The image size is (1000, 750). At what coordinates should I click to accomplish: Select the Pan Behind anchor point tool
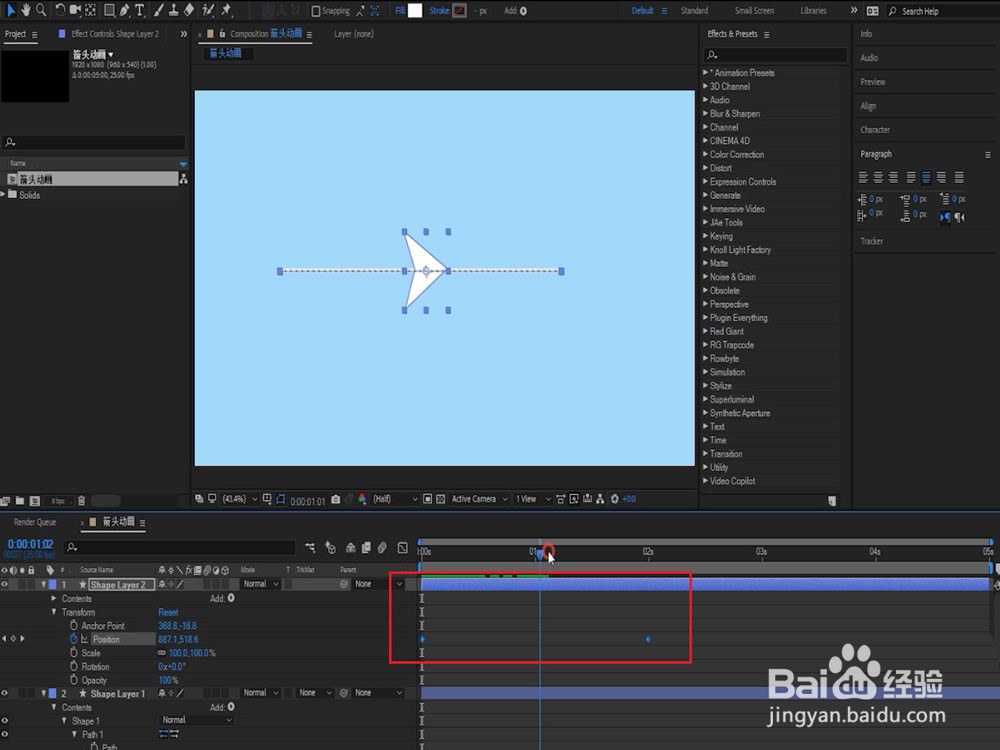point(91,10)
